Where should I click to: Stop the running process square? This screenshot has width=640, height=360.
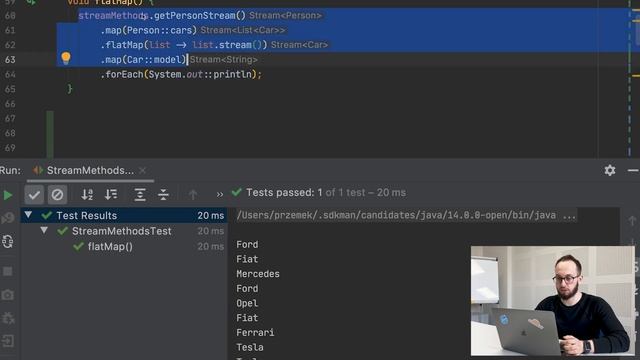7,271
